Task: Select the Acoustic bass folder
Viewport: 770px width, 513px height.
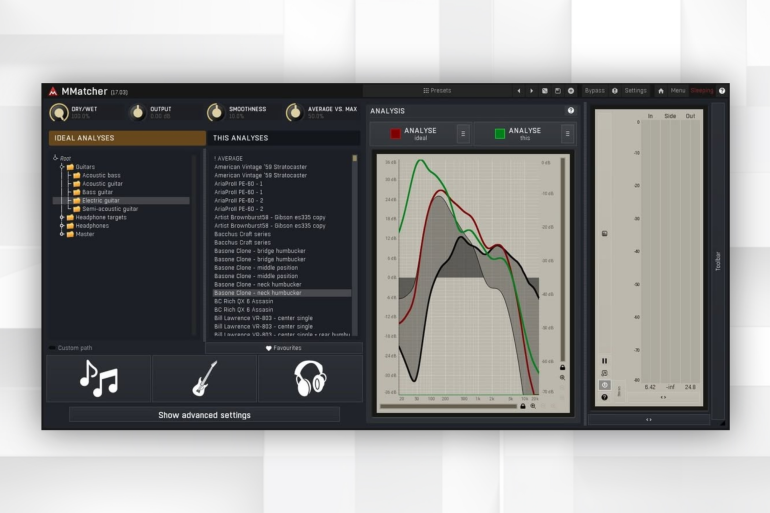Action: [101, 175]
